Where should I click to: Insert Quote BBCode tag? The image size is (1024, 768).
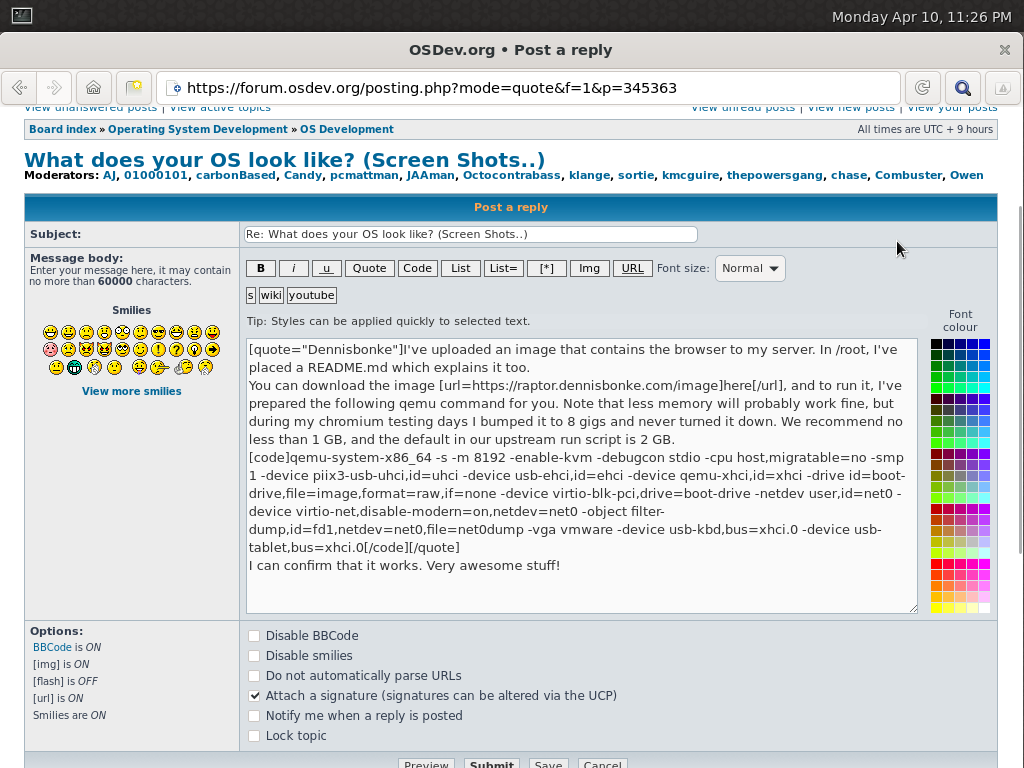[x=370, y=268]
